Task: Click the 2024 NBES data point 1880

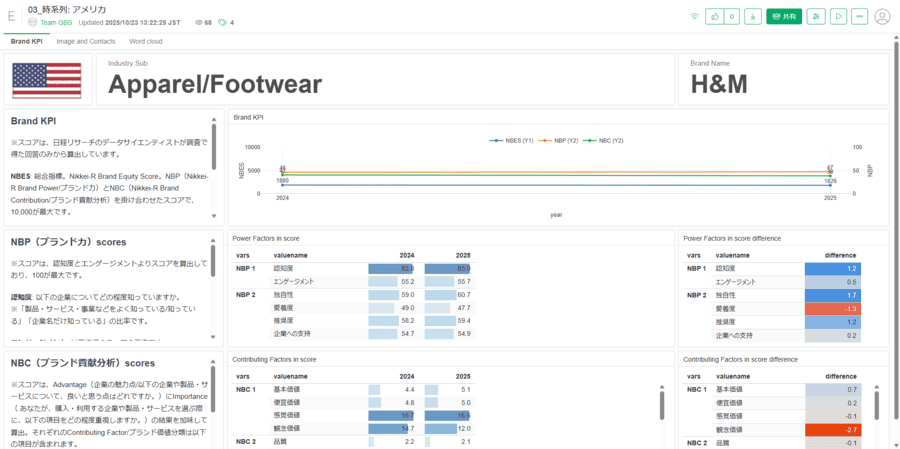Action: [x=282, y=185]
